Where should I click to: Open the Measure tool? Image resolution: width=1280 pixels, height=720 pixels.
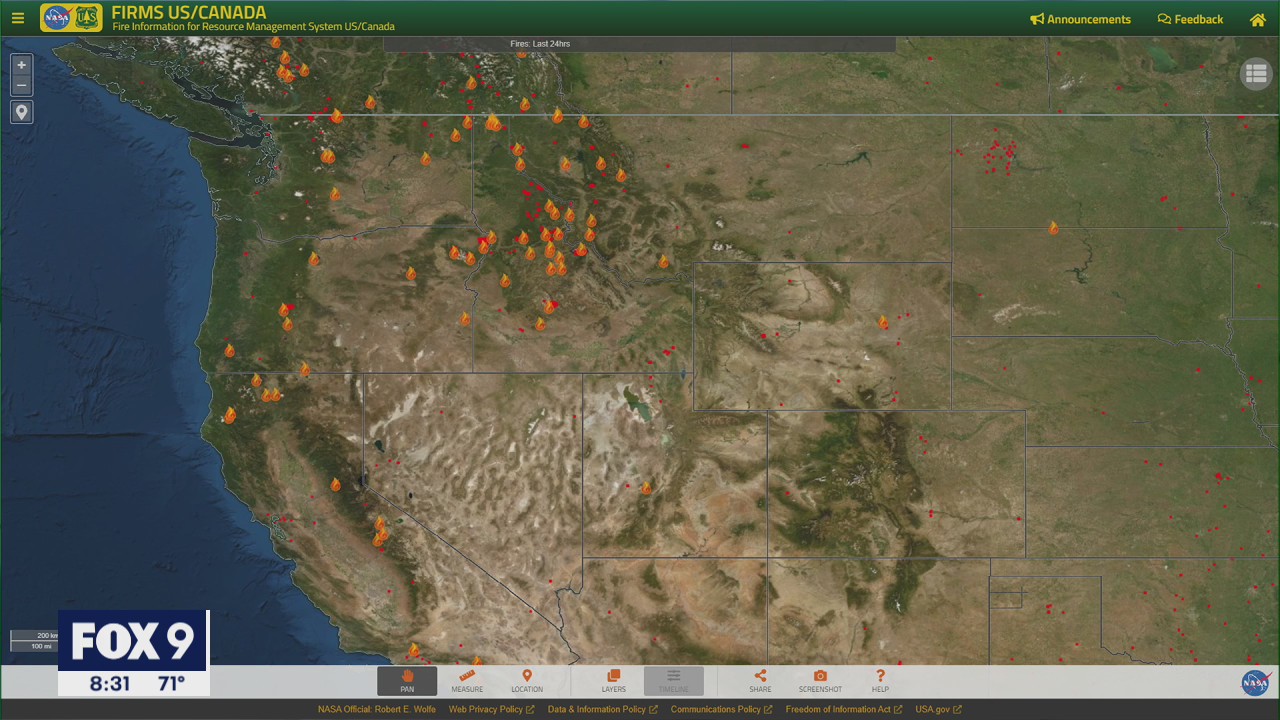467,681
